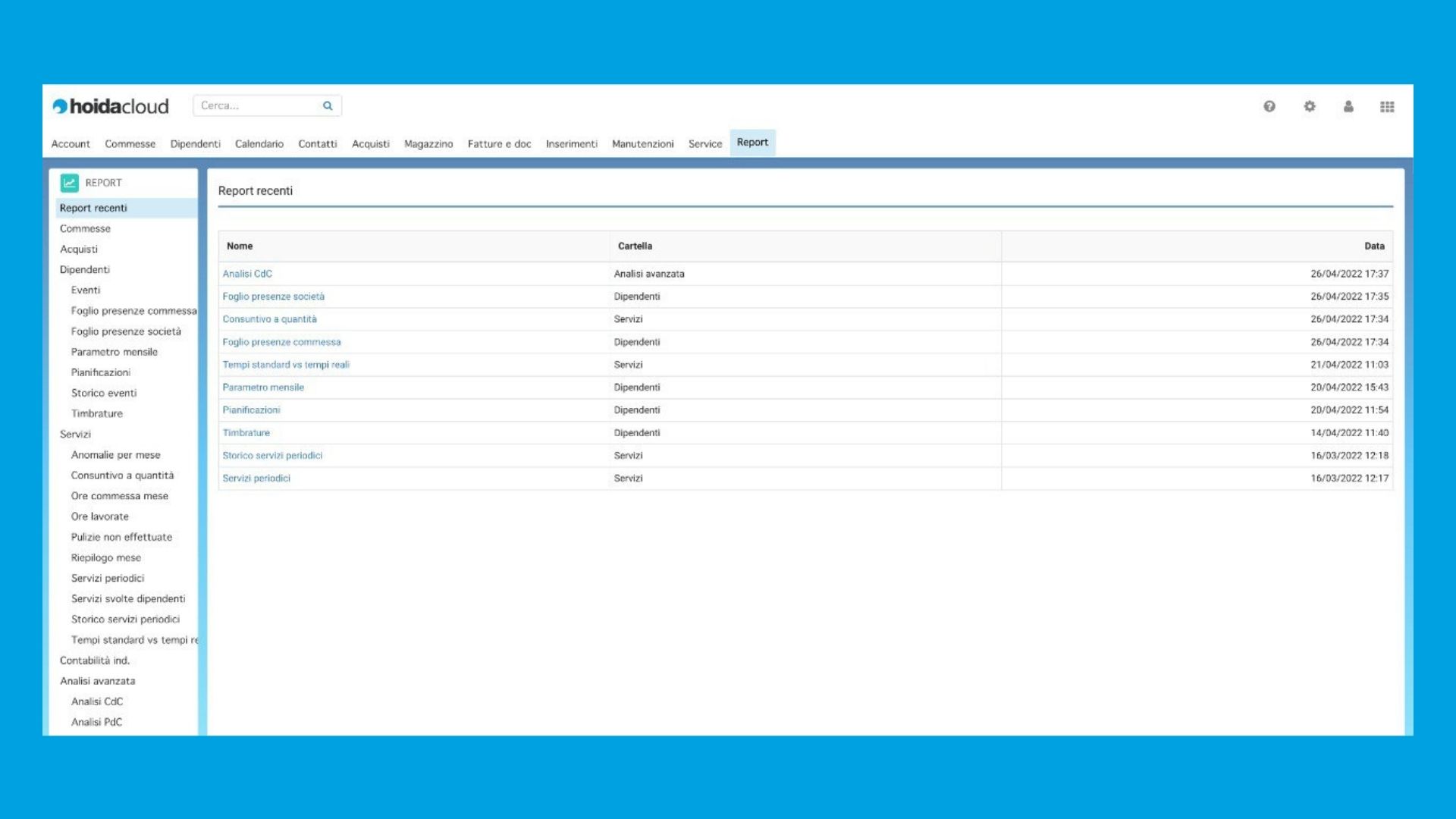Open the Magazzino menu tab

tap(428, 143)
